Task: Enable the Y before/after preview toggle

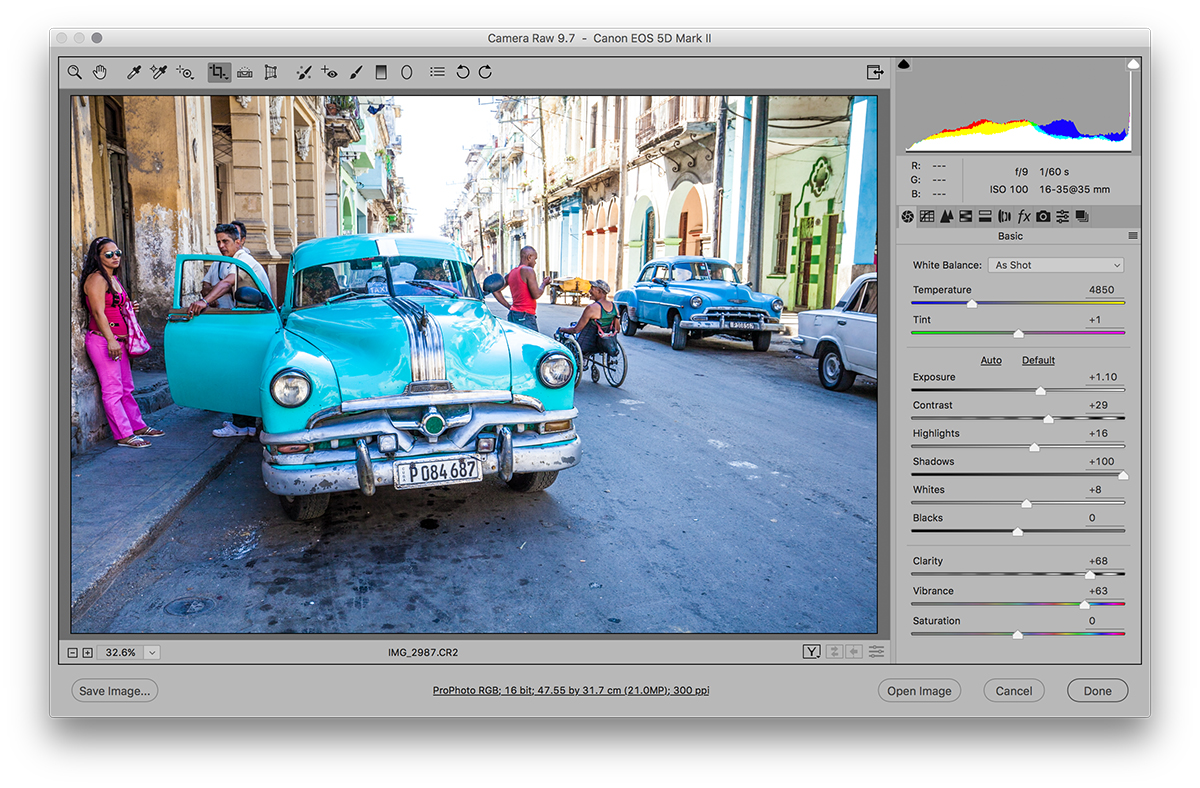Action: coord(811,651)
